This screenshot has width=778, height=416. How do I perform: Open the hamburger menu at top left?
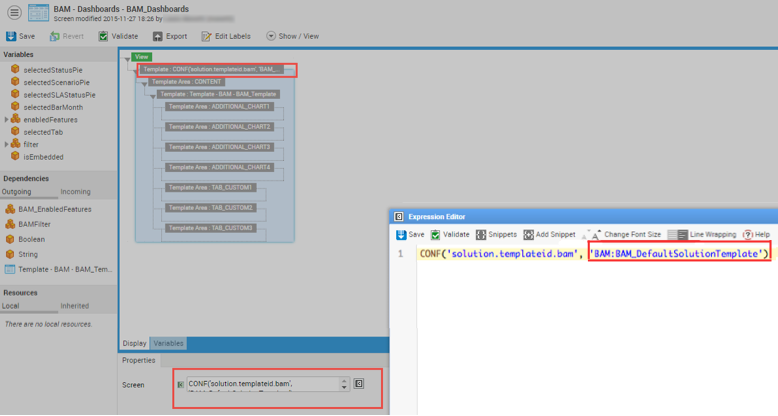(x=14, y=13)
